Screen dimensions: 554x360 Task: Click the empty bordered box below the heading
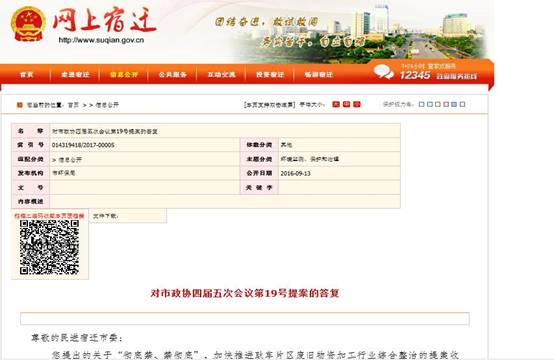[245, 318]
